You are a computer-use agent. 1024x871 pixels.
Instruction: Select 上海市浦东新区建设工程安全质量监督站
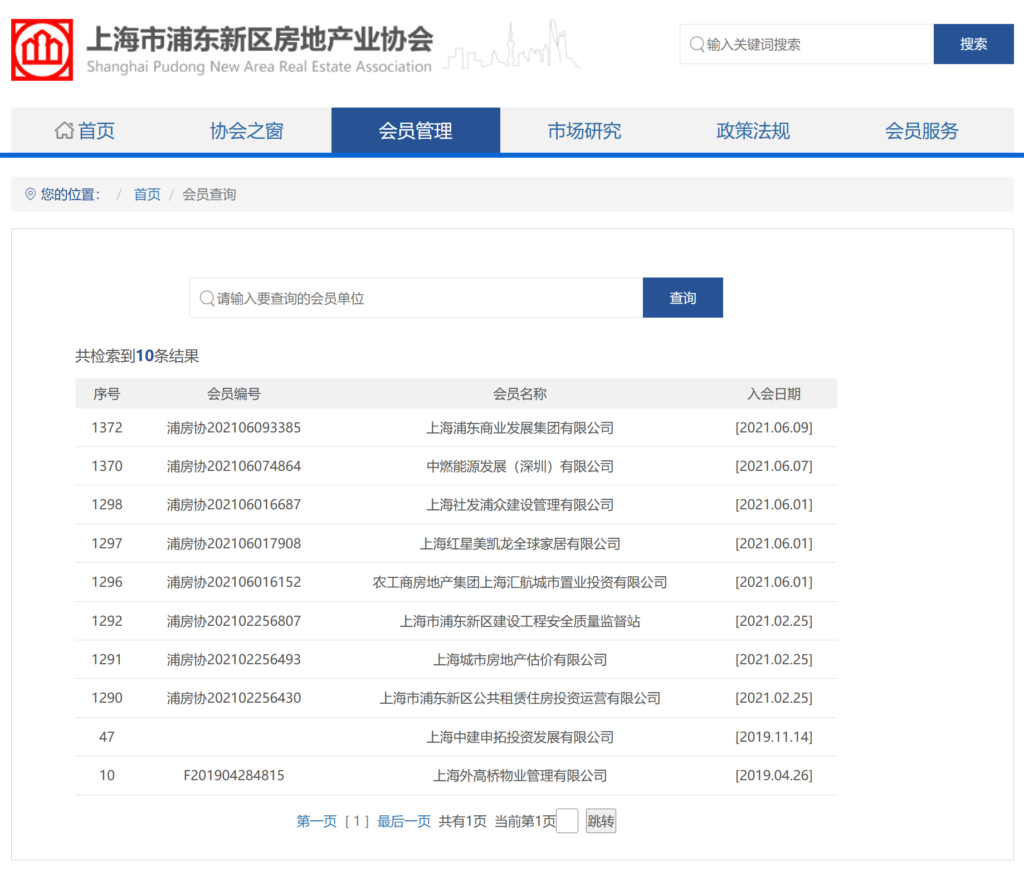point(520,621)
